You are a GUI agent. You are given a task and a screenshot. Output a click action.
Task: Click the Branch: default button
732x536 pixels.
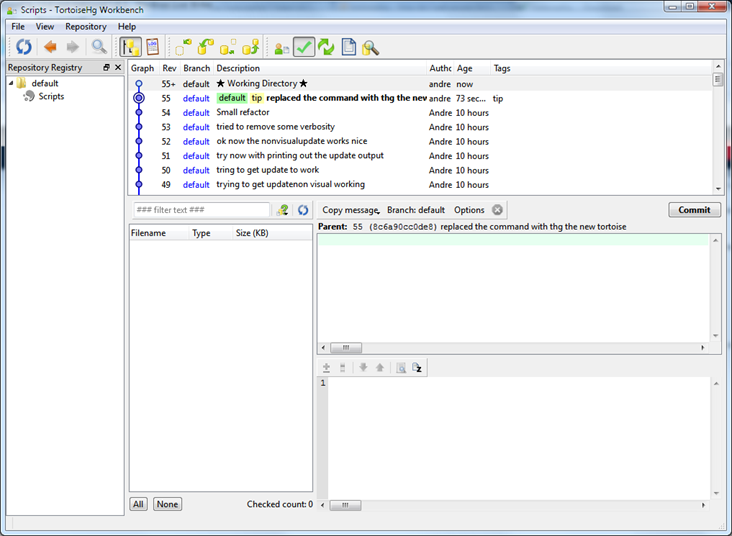click(x=416, y=210)
